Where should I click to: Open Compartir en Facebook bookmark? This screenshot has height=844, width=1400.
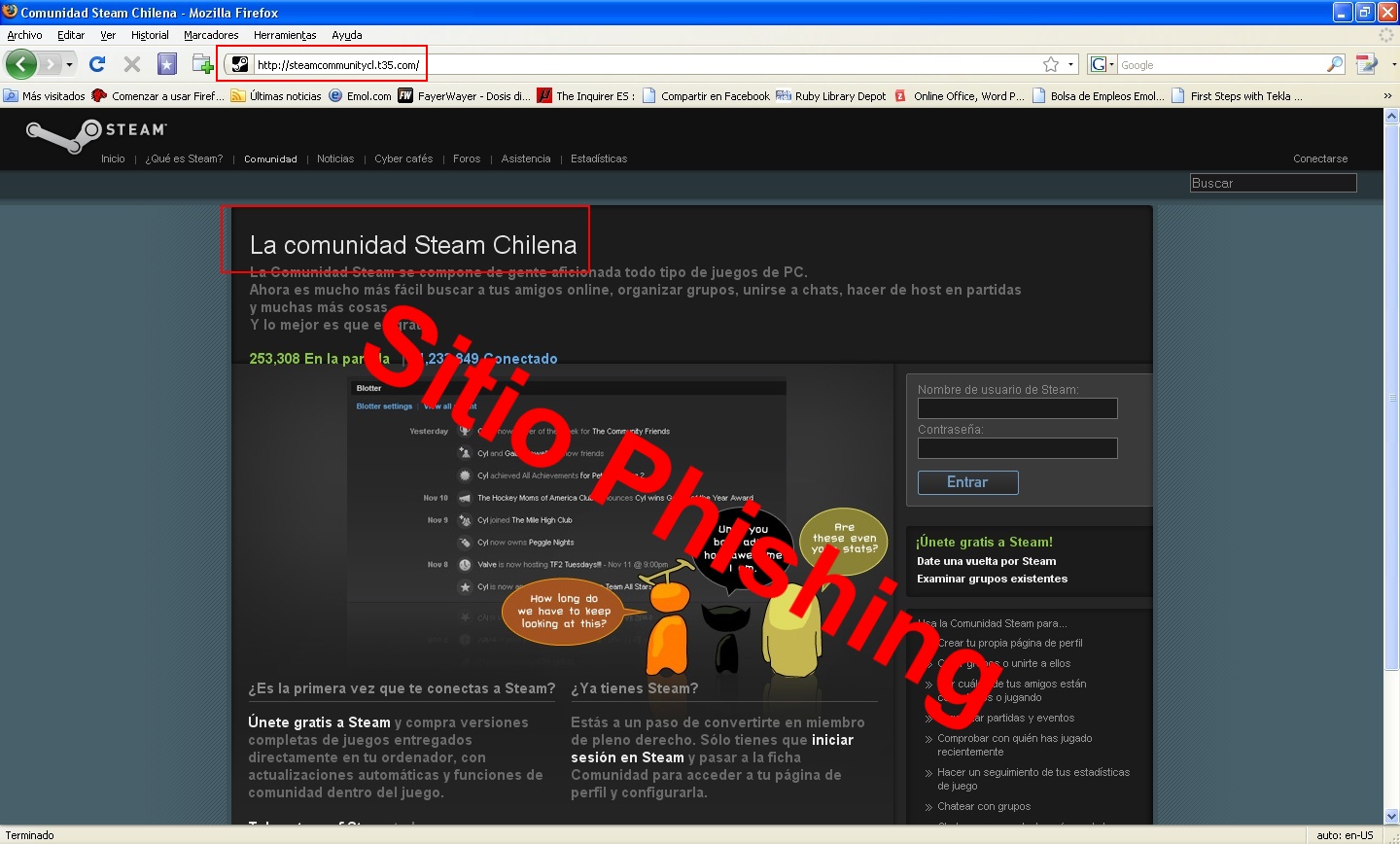[x=706, y=96]
